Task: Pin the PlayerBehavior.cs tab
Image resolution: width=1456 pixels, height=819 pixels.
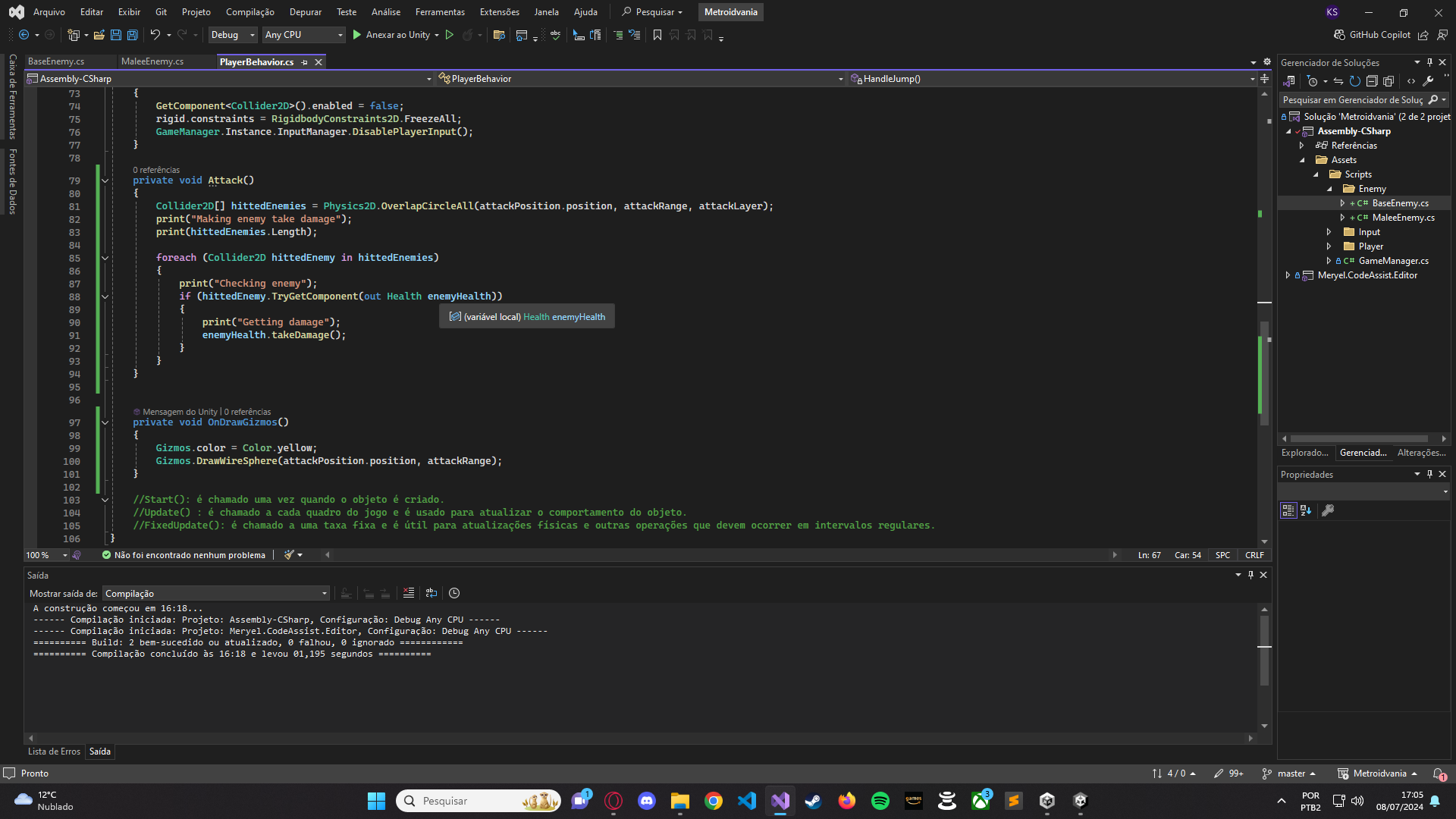Action: (305, 62)
